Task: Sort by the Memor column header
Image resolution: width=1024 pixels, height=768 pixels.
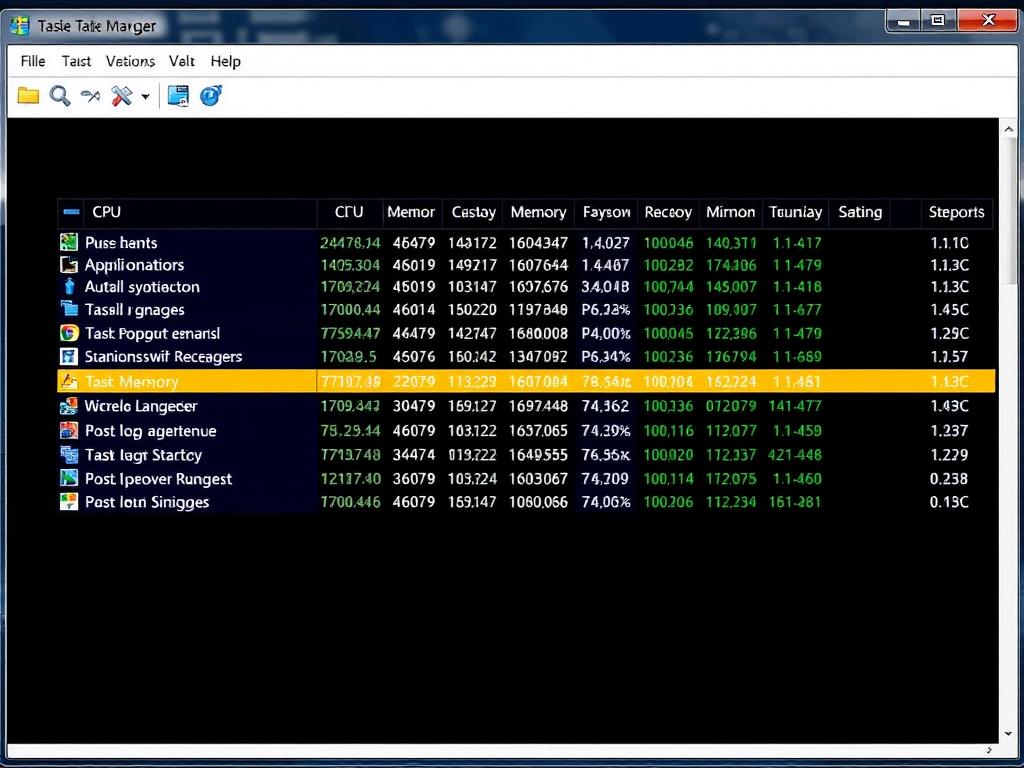Action: [411, 212]
